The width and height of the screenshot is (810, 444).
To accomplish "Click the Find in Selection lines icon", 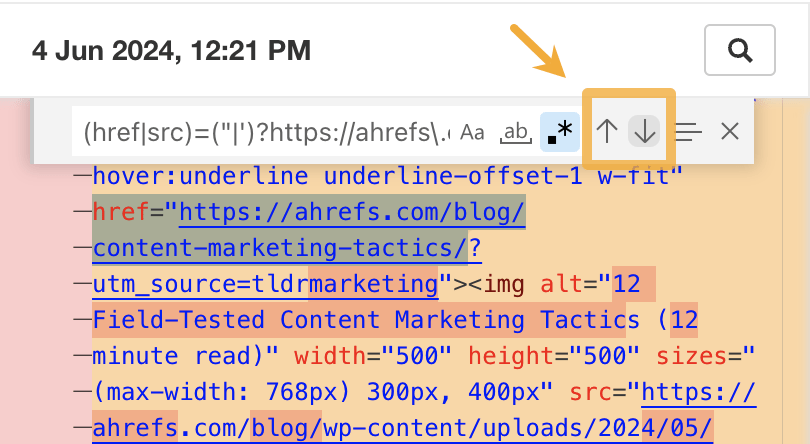I will (x=687, y=131).
